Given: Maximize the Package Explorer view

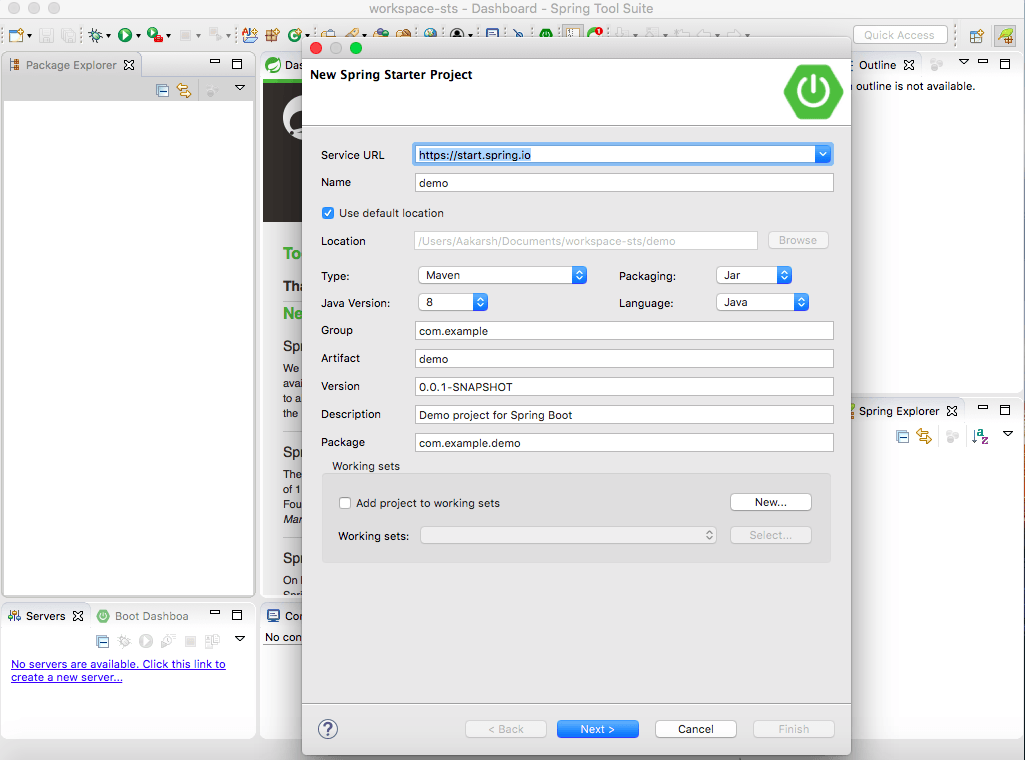Looking at the screenshot, I should [x=237, y=64].
